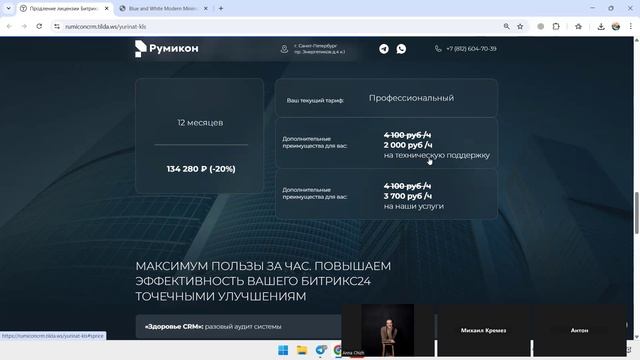The image size is (640, 360).
Task: Open the Chrome downloads icon
Action: (x=601, y=27)
